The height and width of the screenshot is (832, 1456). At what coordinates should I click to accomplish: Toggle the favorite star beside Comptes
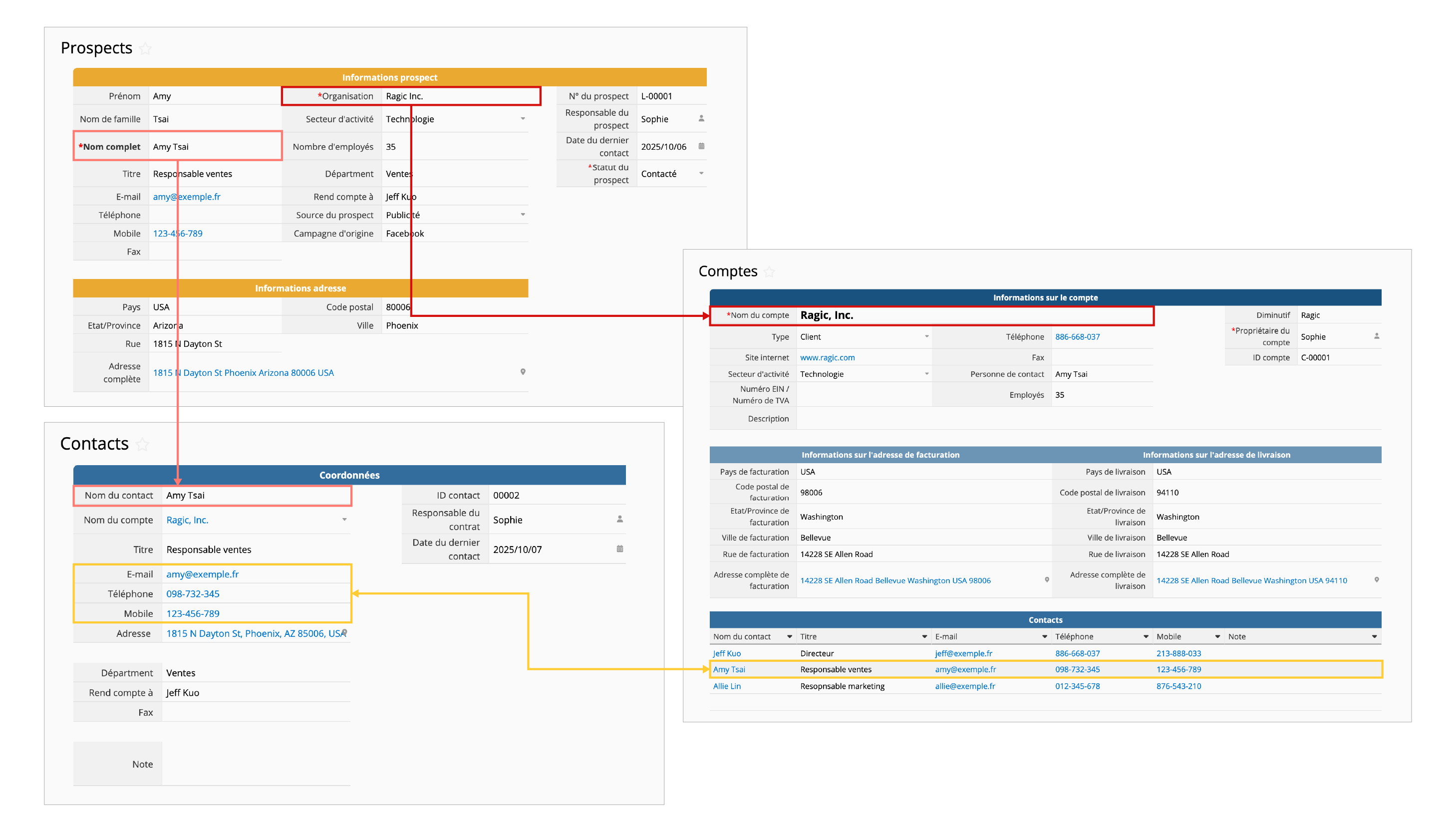769,272
